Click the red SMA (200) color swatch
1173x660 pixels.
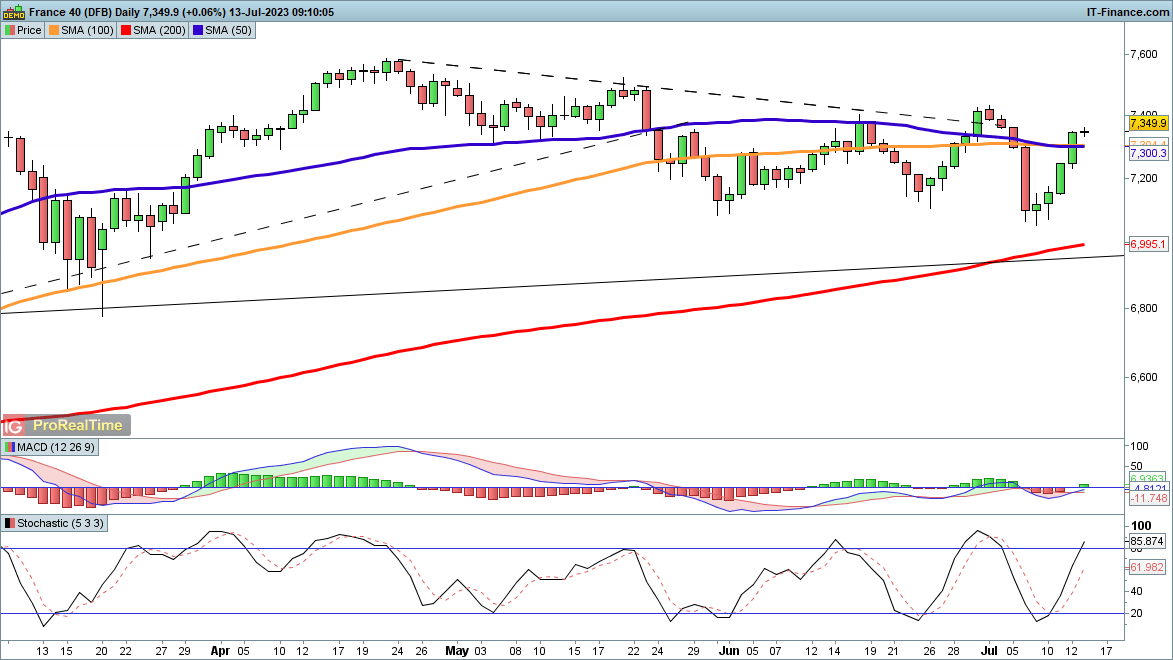(x=126, y=30)
